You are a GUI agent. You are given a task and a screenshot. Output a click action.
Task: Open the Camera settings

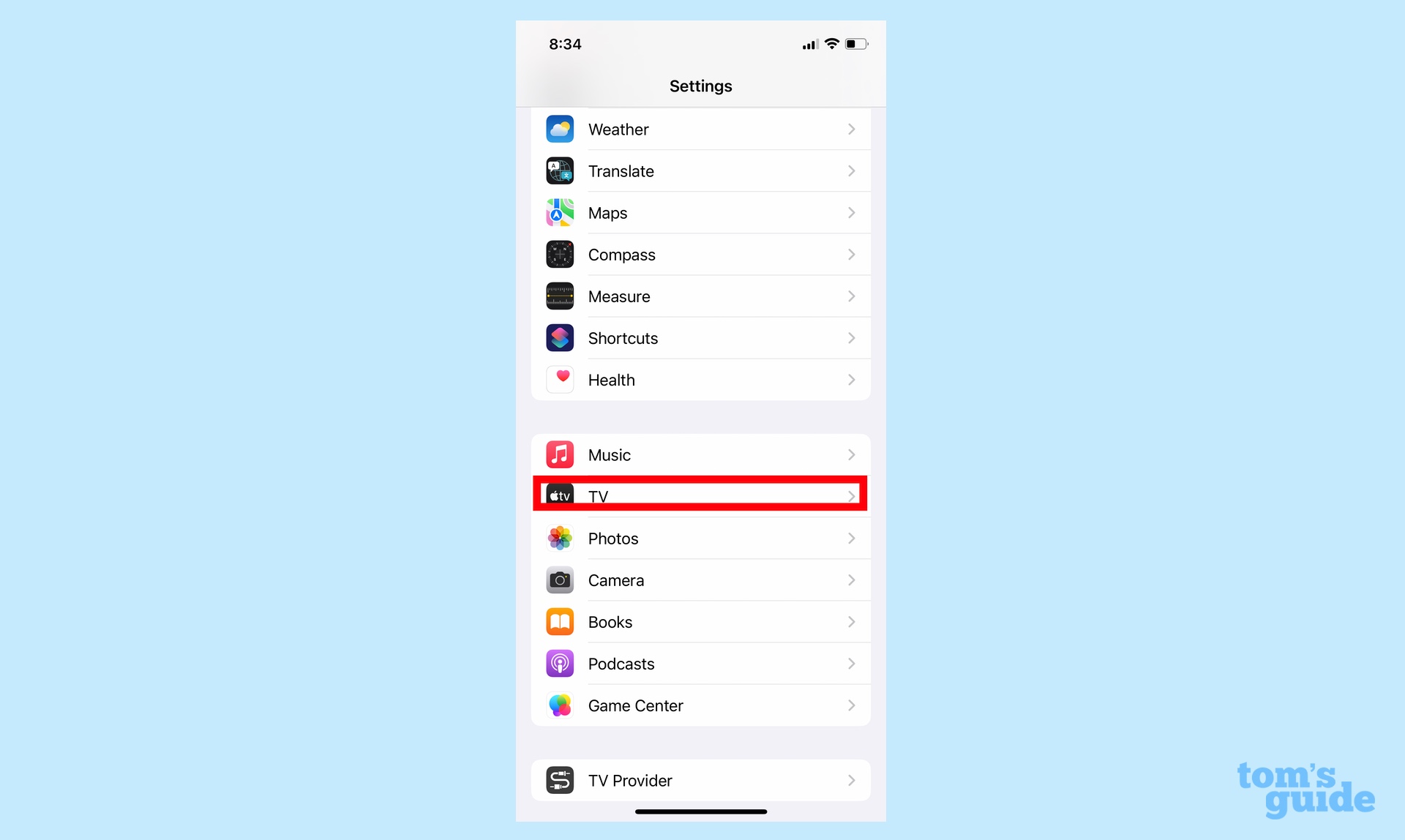701,580
